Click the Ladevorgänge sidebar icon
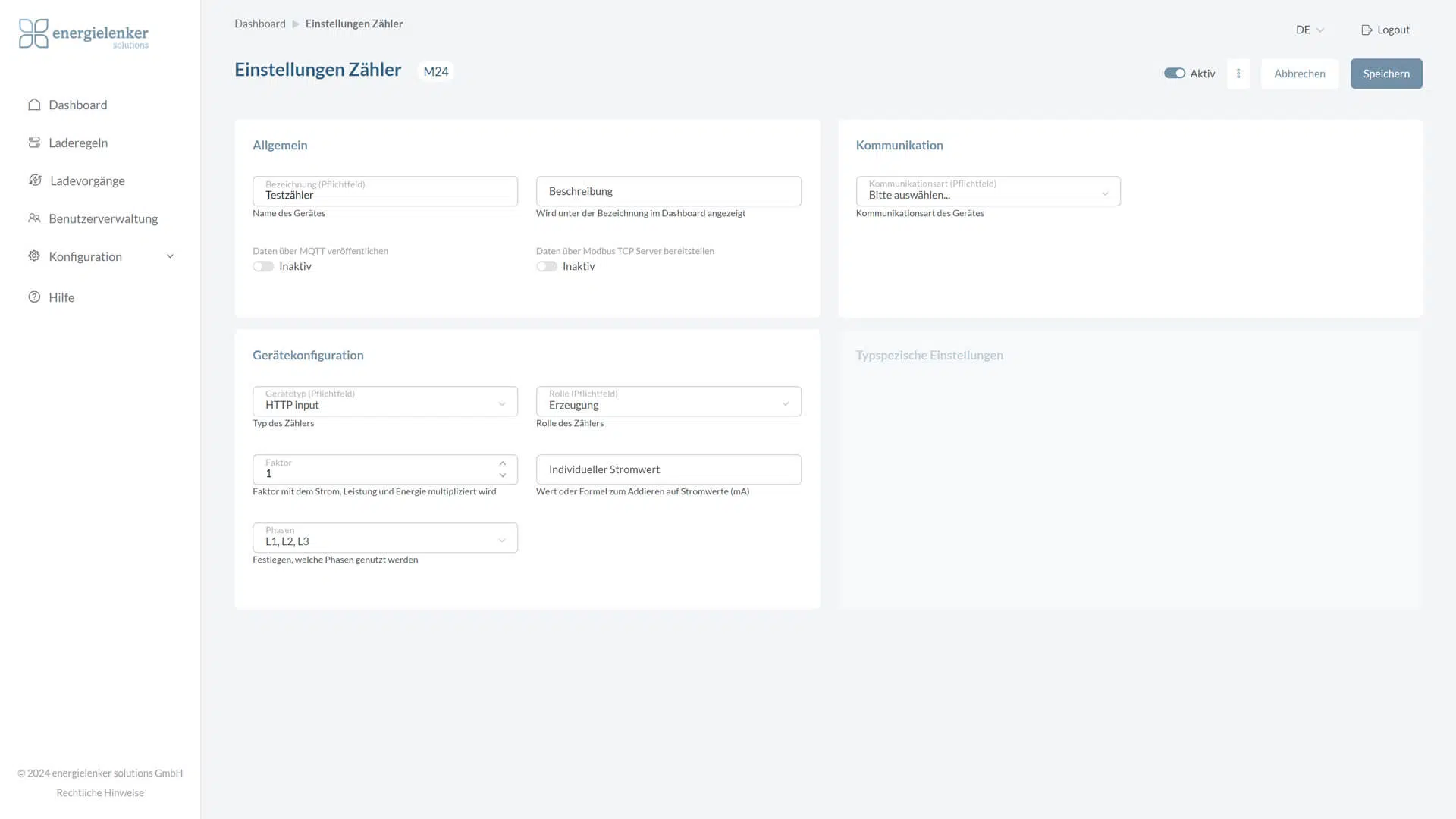Image resolution: width=1456 pixels, height=819 pixels. (35, 180)
